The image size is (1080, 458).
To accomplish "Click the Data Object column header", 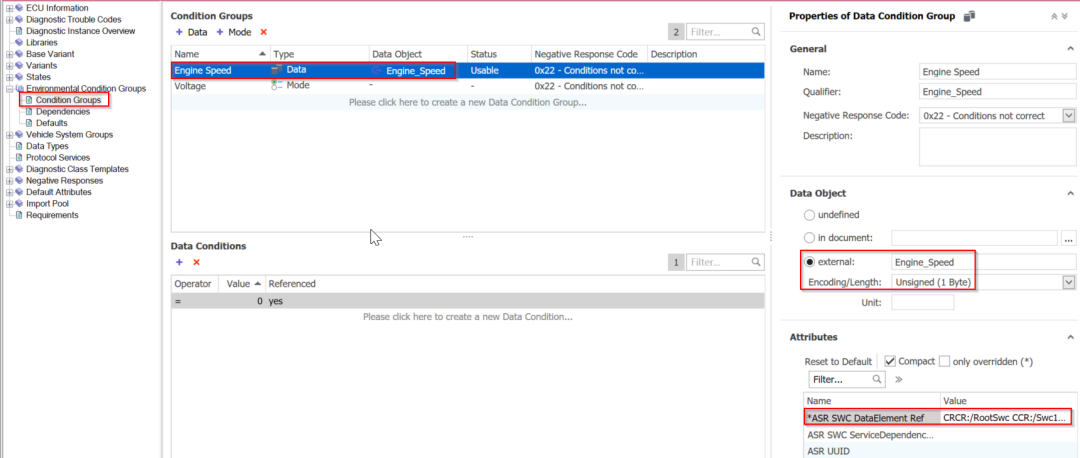I will tap(417, 54).
